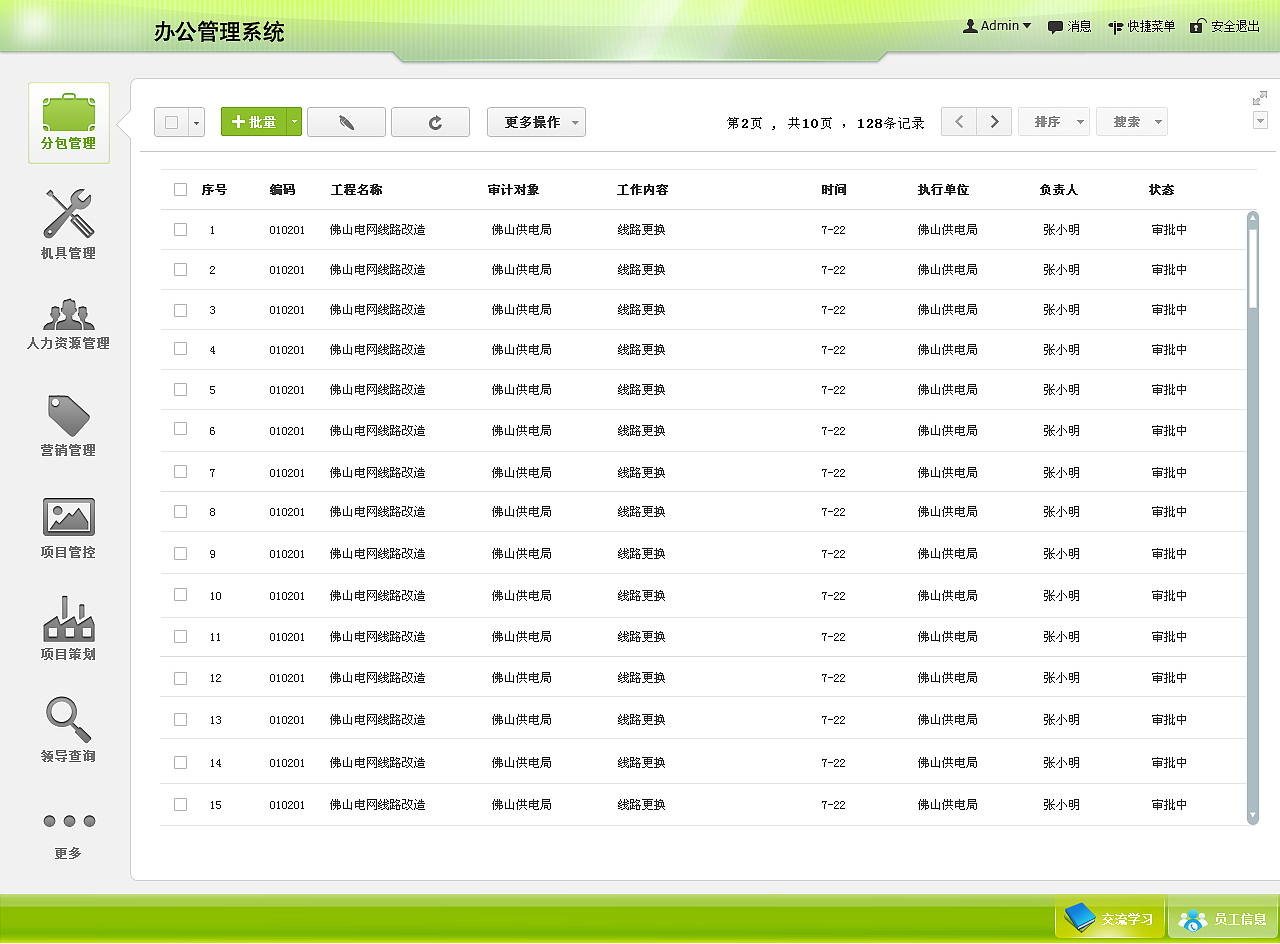Open the Admin account menu
1280x944 pixels.
point(996,26)
